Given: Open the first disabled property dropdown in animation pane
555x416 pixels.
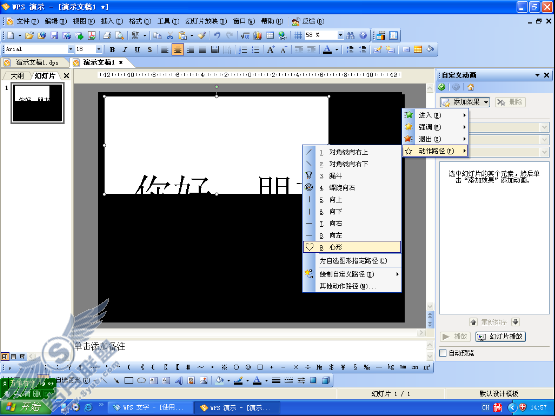Looking at the screenshot, I should click(x=544, y=127).
